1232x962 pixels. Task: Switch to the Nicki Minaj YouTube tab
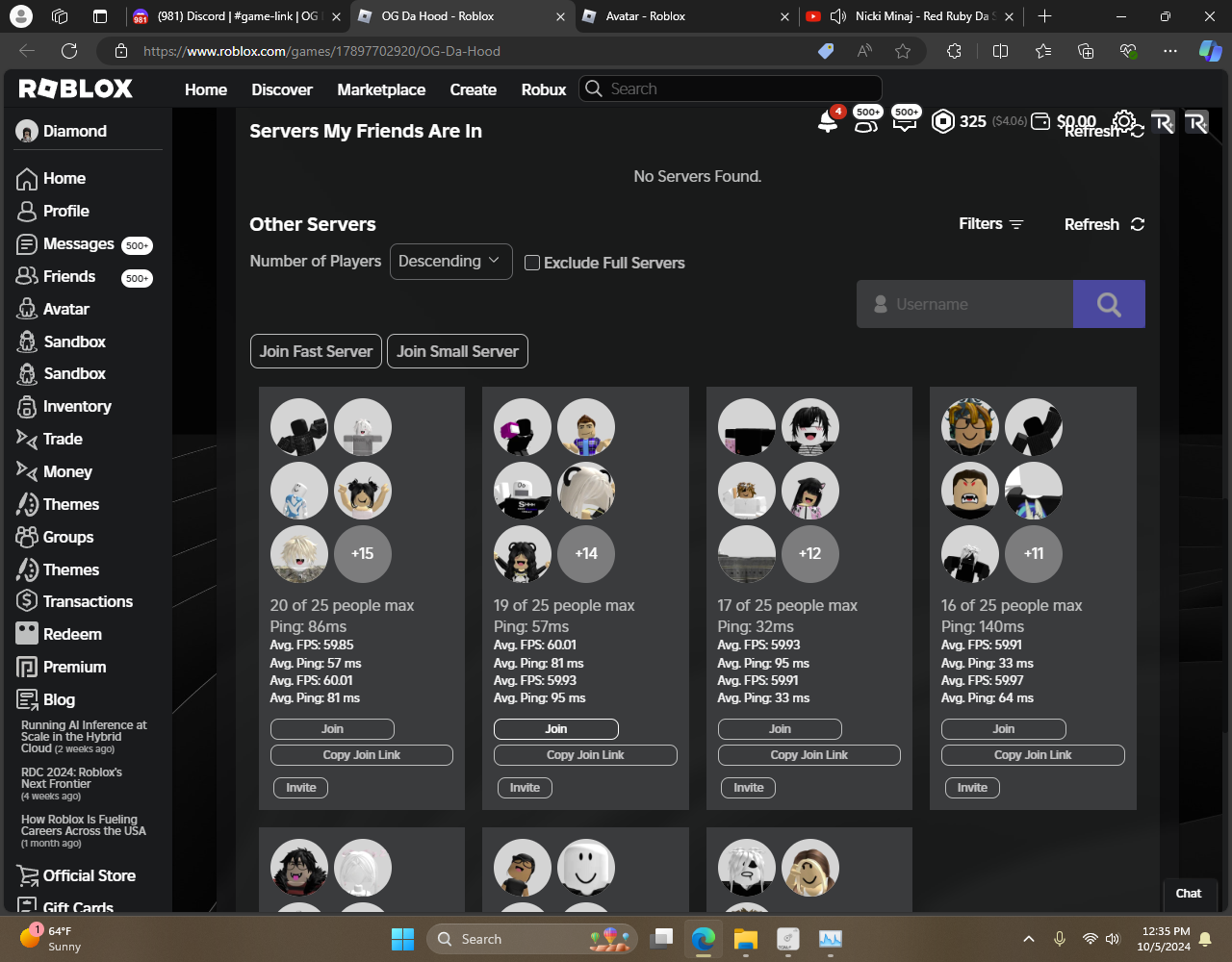tap(911, 16)
